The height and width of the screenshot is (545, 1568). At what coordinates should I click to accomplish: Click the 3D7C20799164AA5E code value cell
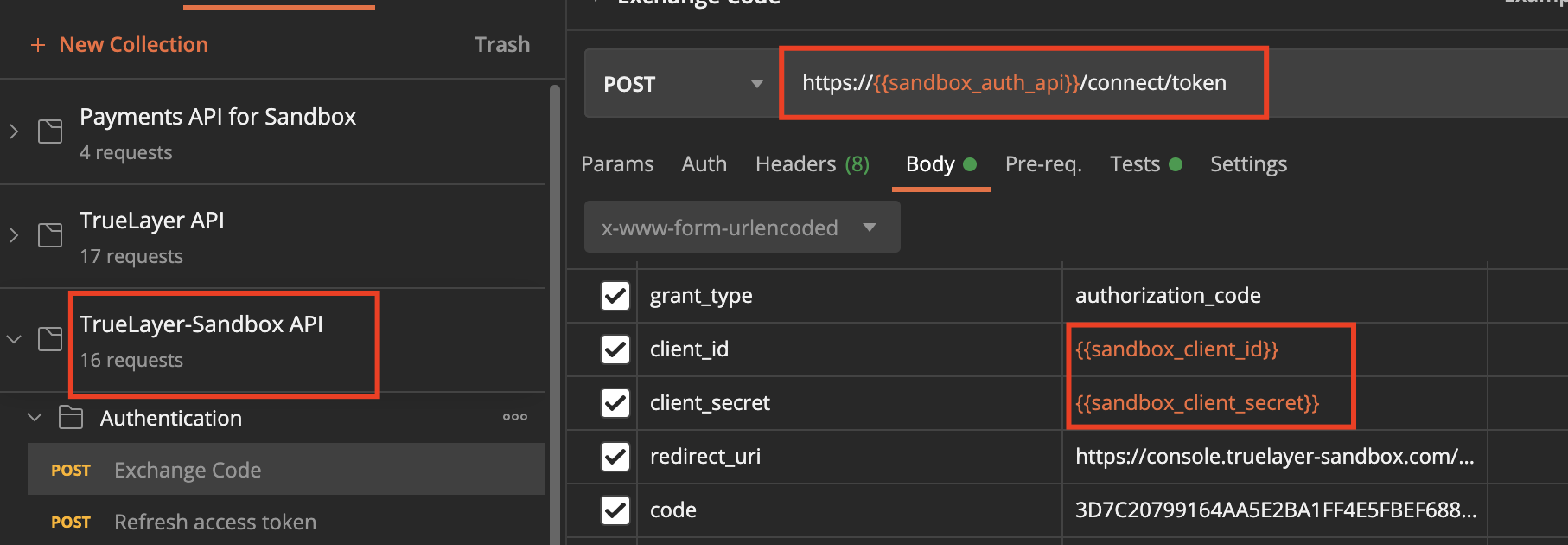(x=1275, y=510)
